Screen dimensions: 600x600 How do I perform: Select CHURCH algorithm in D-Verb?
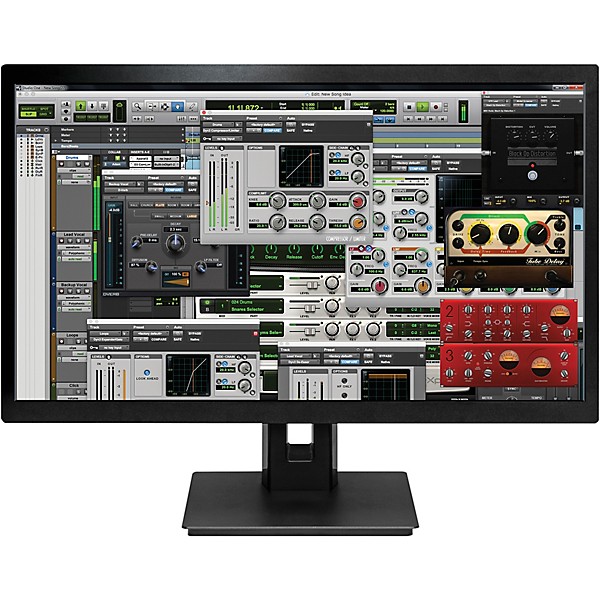tap(147, 205)
